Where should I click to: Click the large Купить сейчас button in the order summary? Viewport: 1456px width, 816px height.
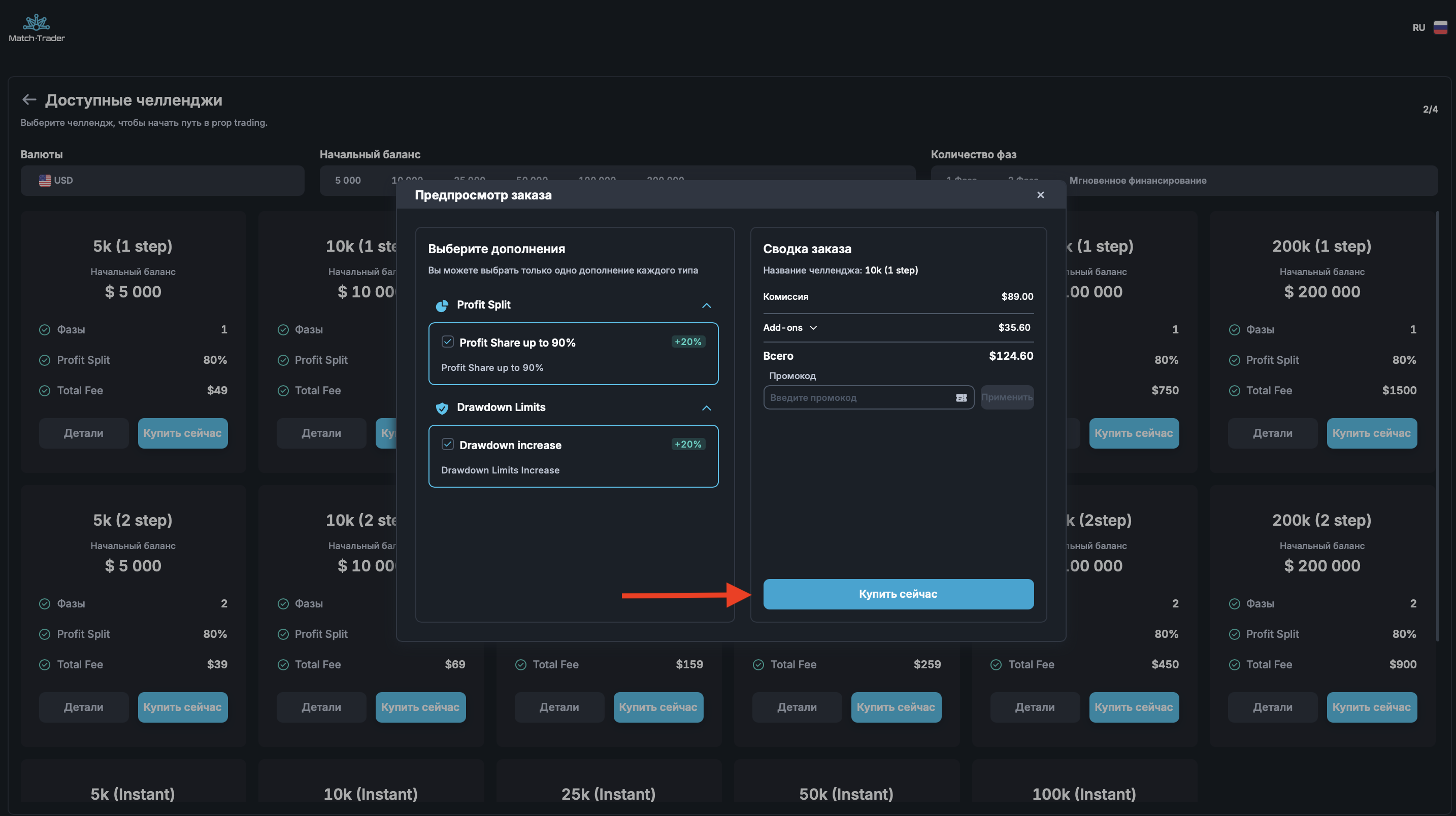[898, 594]
